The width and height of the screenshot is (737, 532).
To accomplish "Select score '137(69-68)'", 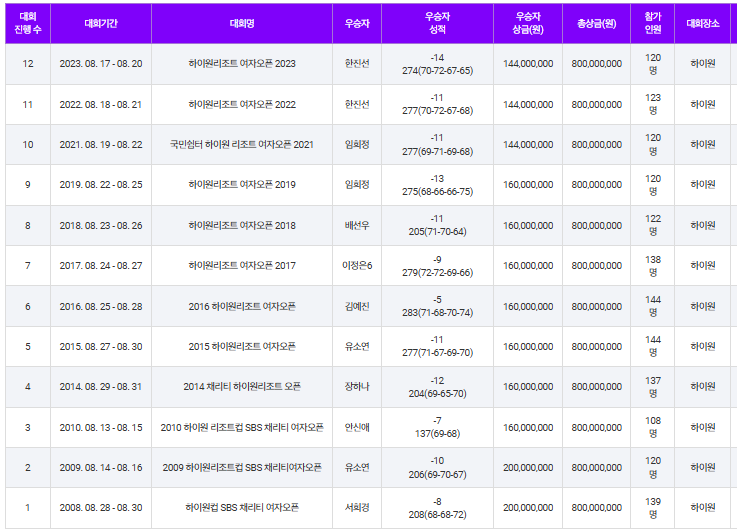I will click(437, 434).
